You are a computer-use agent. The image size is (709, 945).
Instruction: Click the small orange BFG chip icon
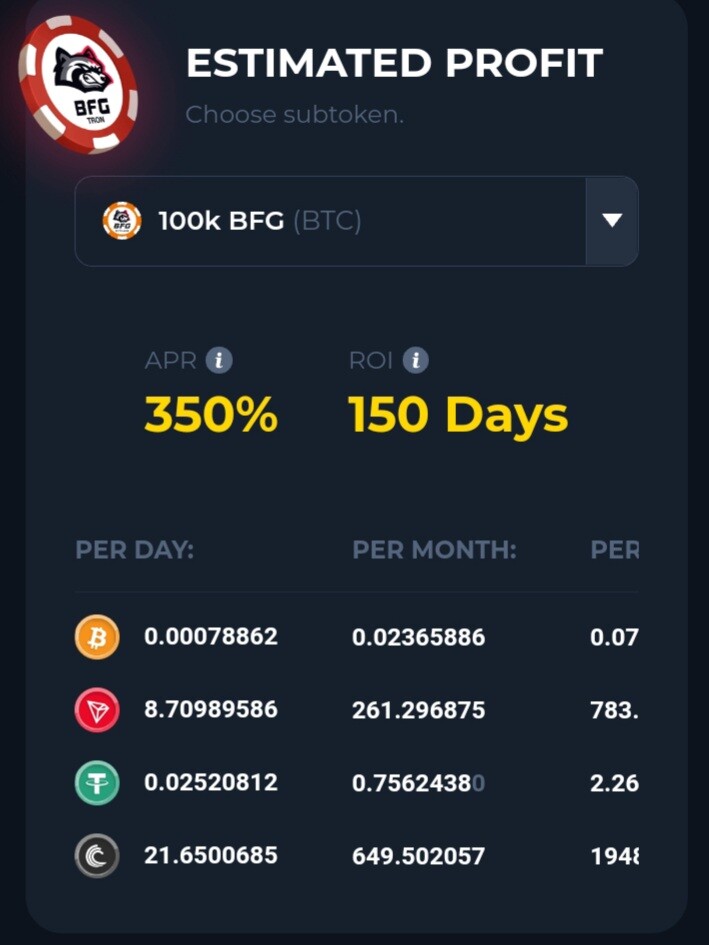click(x=122, y=221)
